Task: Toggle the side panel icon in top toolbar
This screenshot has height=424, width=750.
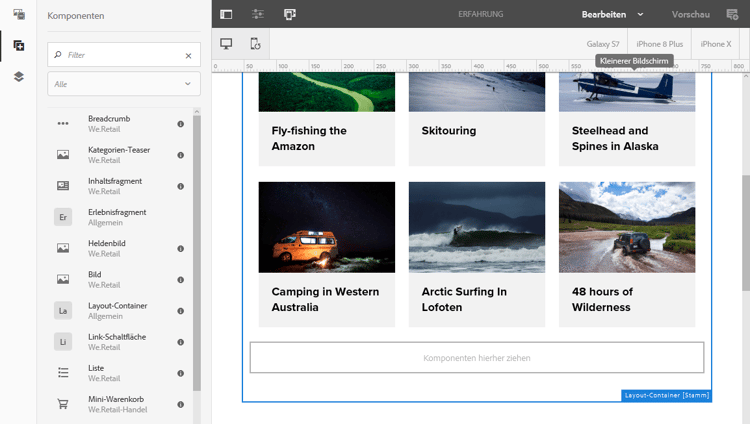Action: click(226, 14)
